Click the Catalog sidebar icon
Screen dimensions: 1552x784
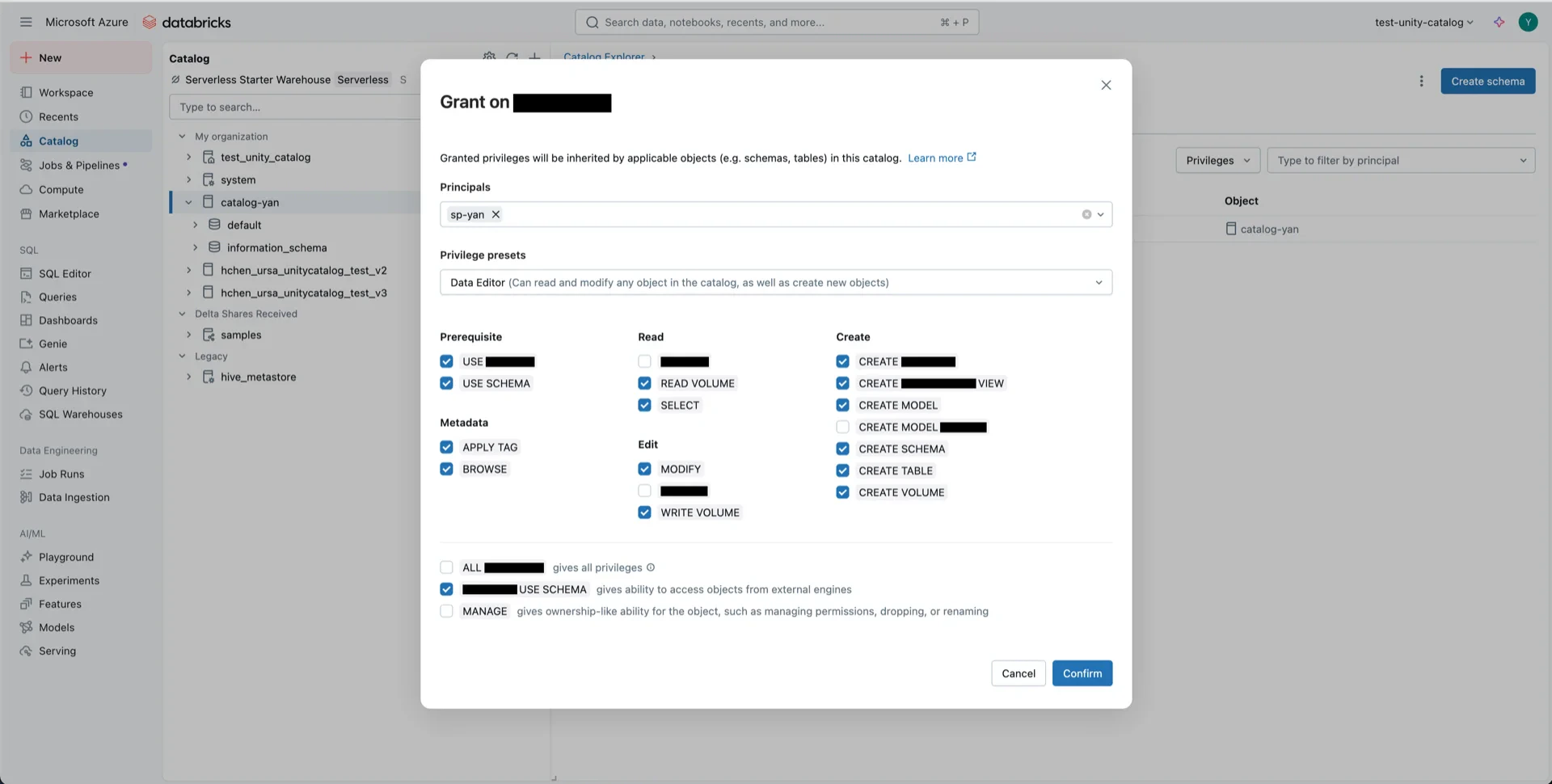tap(26, 141)
